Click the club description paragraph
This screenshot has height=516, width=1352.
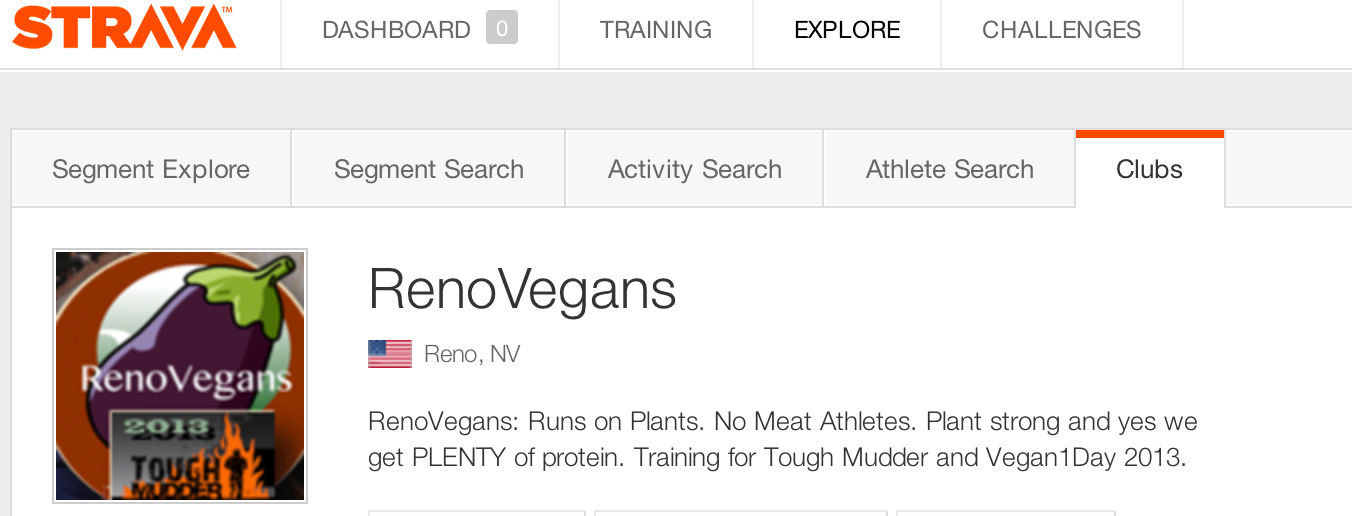pos(783,439)
